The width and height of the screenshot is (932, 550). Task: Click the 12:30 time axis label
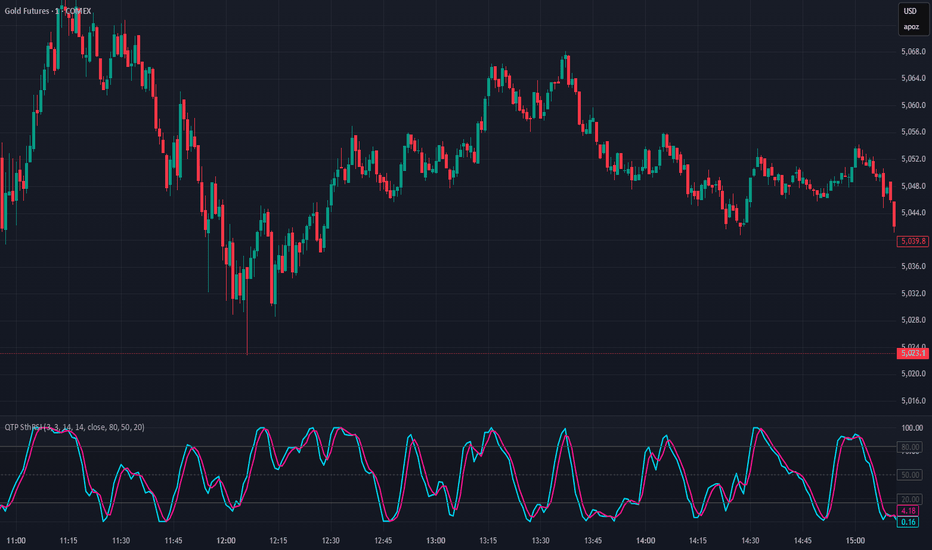[330, 540]
